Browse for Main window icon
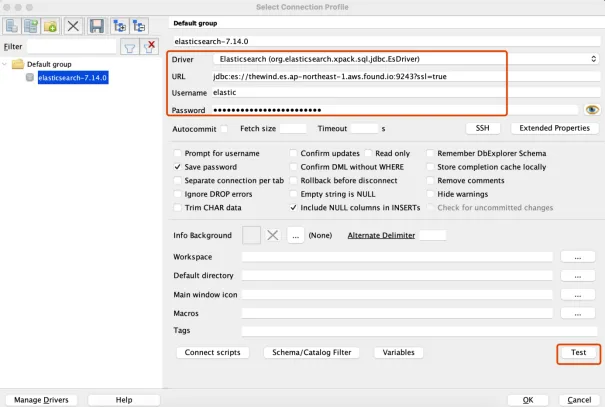 coord(578,295)
